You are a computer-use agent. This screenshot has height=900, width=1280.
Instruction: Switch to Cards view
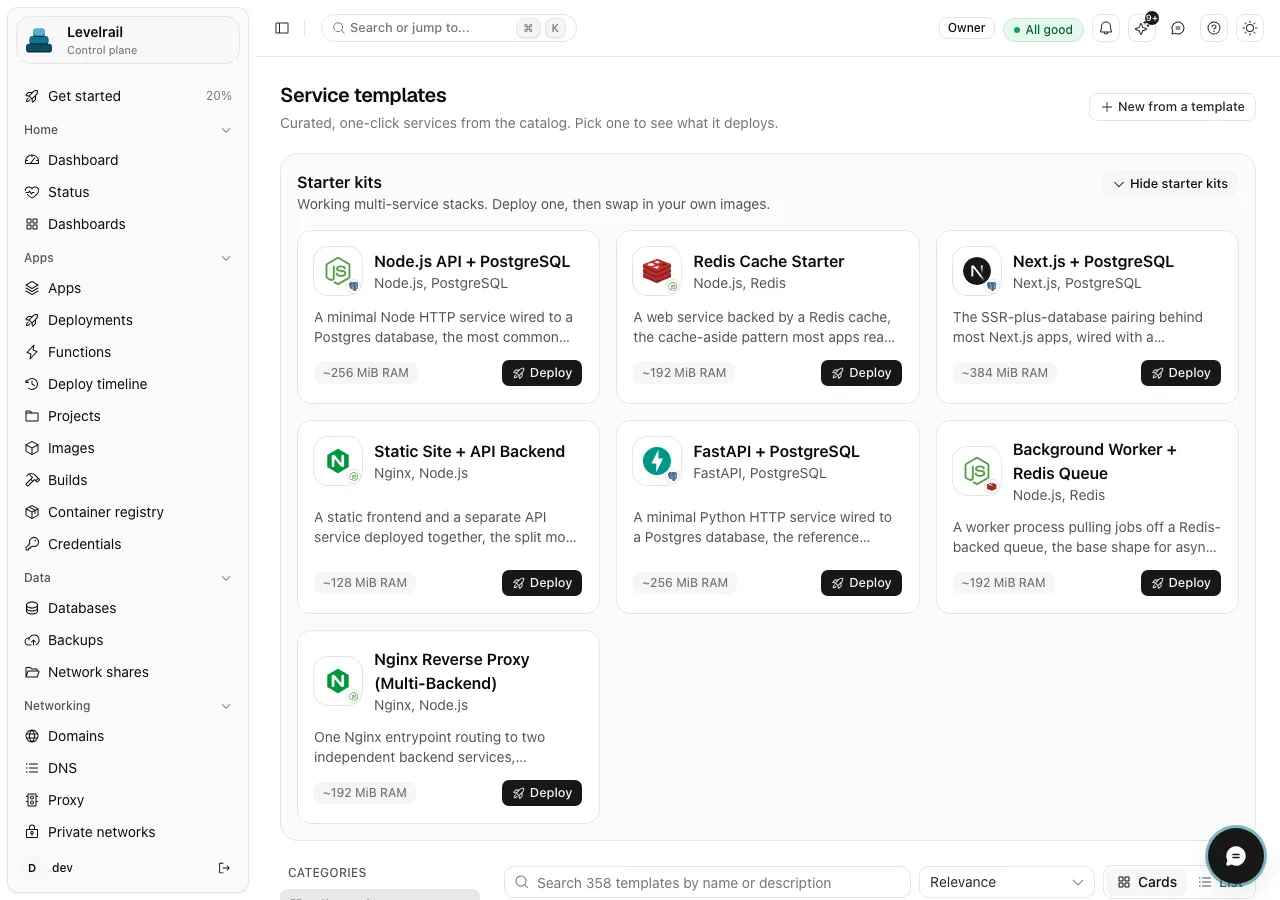pos(1147,882)
